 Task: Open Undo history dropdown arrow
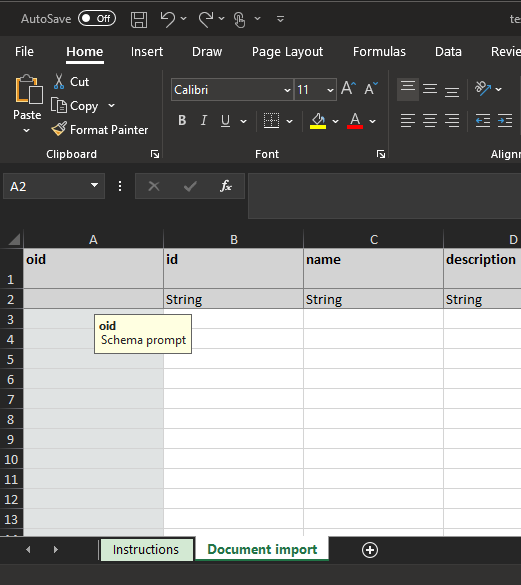point(183,18)
